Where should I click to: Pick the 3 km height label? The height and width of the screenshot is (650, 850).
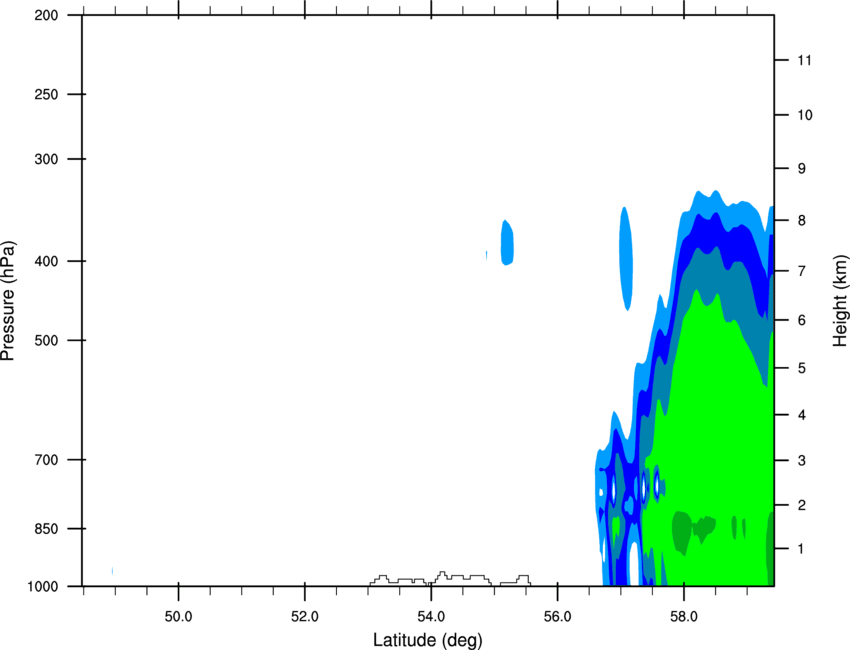pos(801,461)
